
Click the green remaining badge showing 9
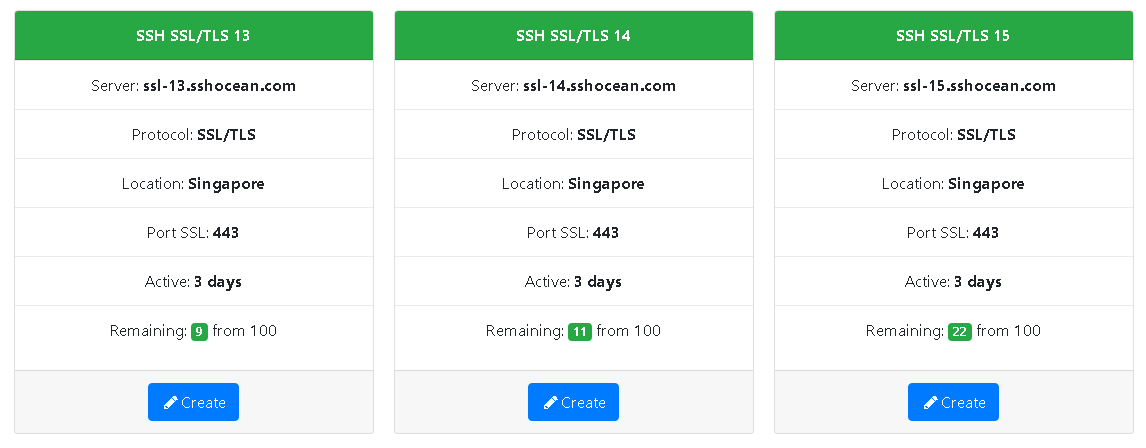200,332
